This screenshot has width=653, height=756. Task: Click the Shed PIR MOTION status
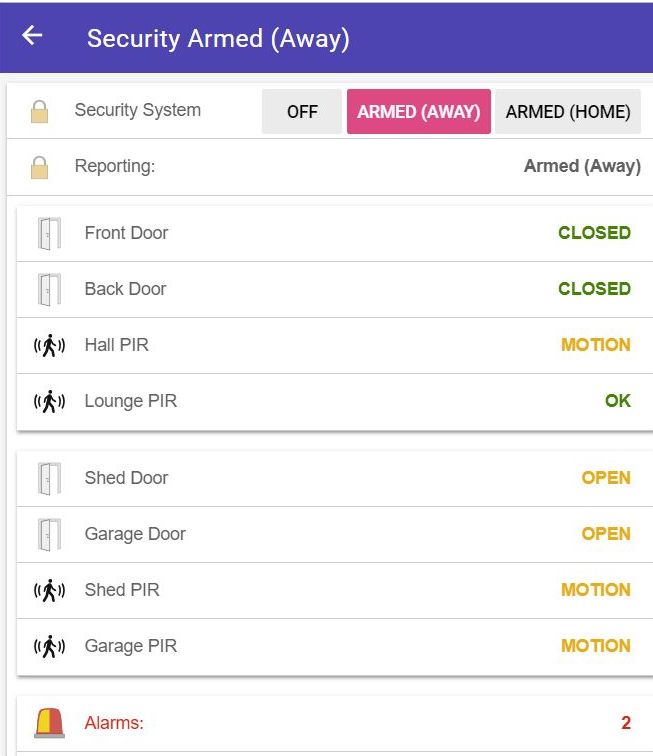596,590
